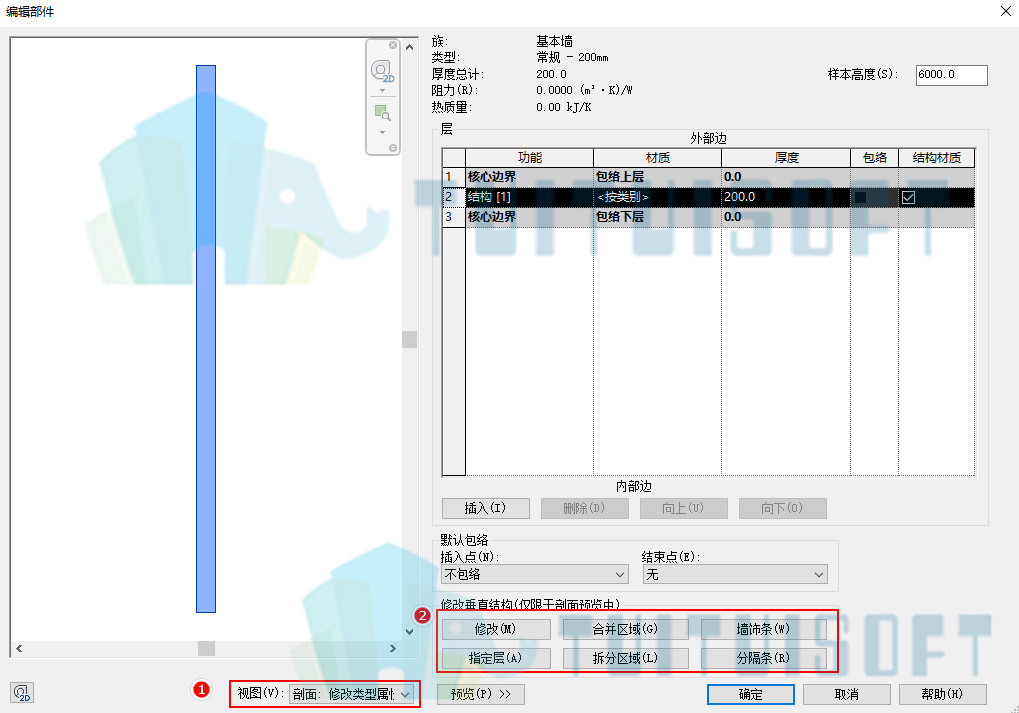
Task: Click the 向下(O) button
Action: pos(782,508)
